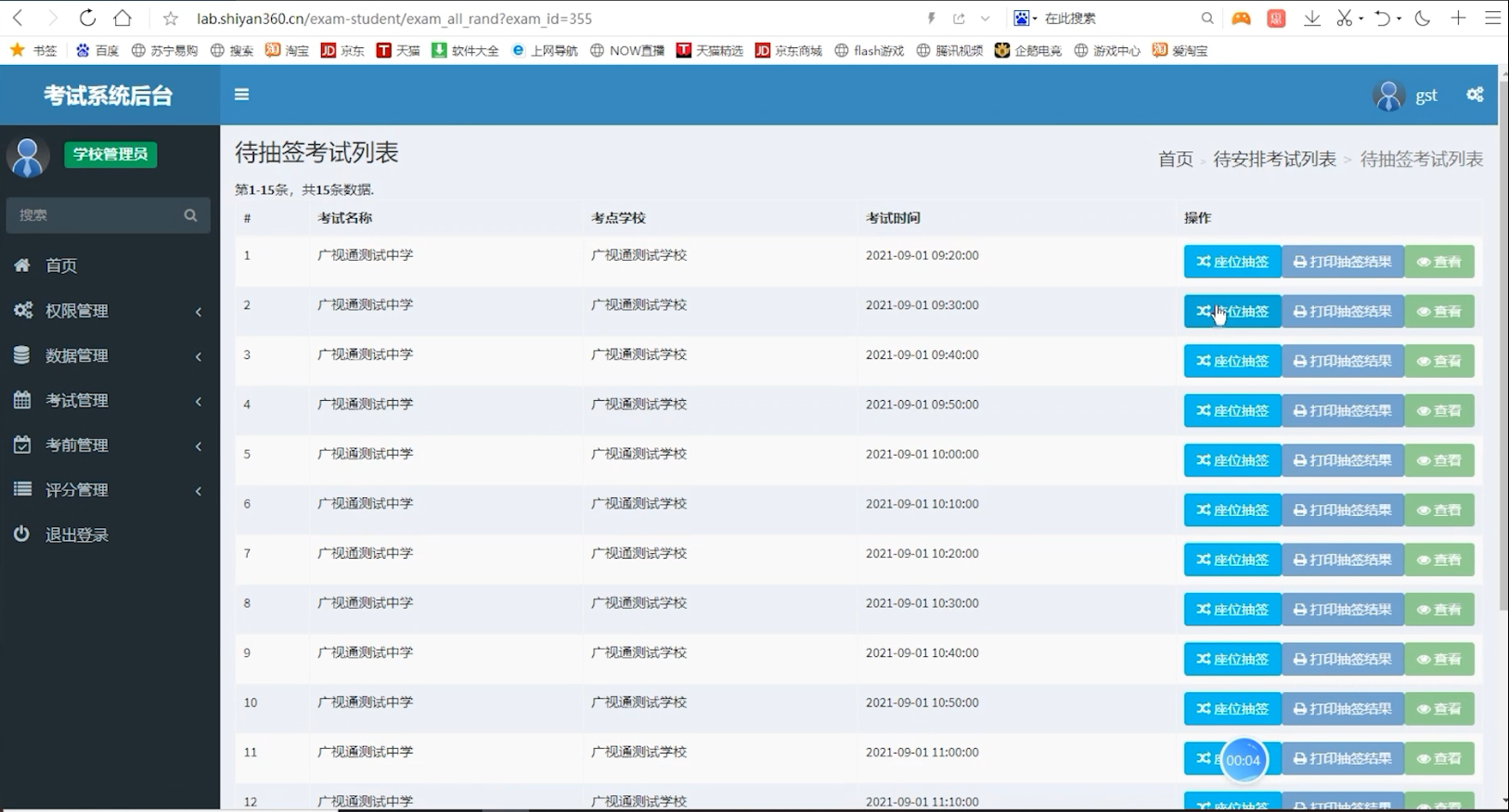Open a new tab with plus icon
Viewport: 1509px width, 812px height.
coord(1458,18)
